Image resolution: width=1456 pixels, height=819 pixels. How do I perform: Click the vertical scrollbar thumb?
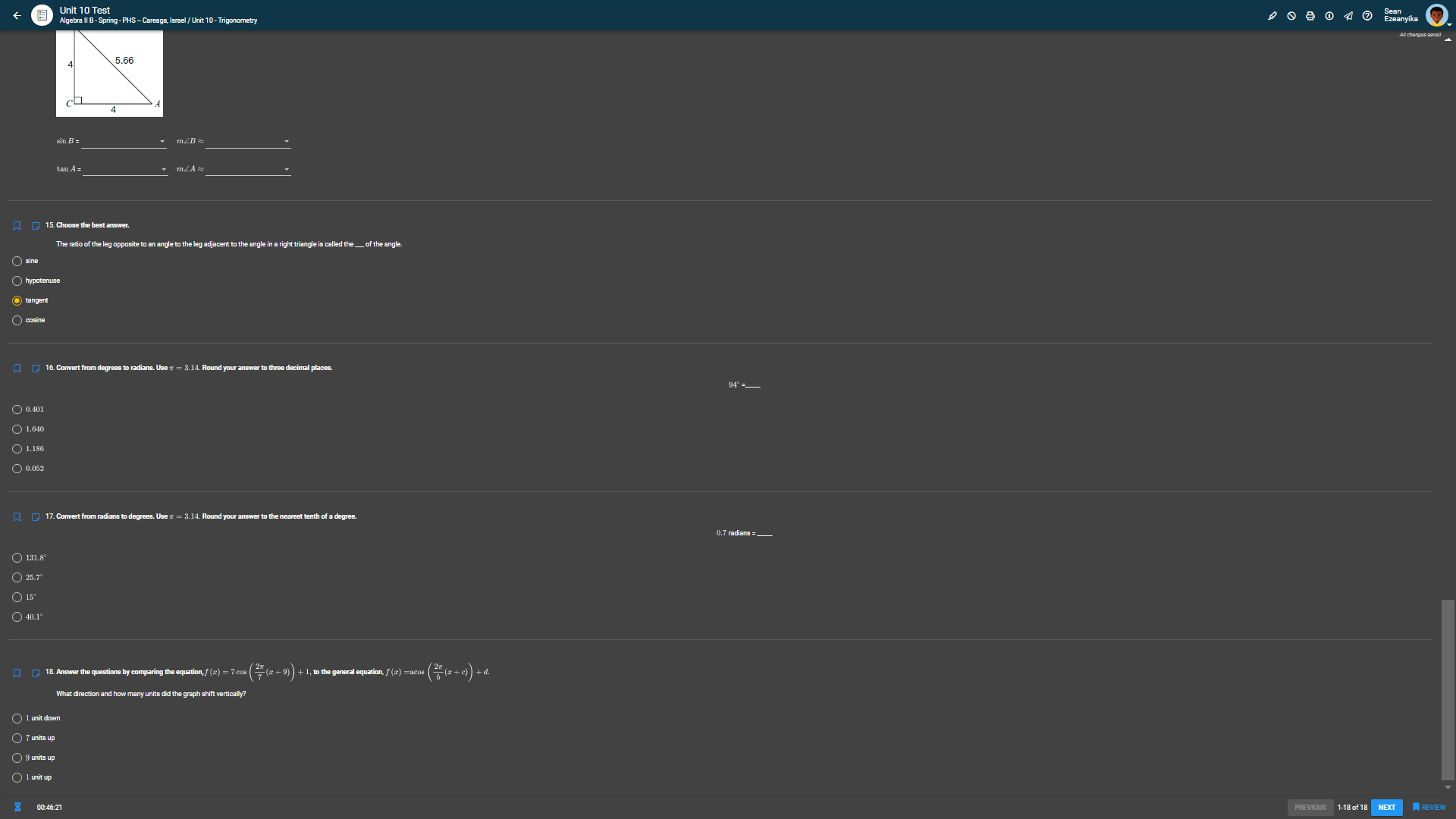pos(1448,690)
